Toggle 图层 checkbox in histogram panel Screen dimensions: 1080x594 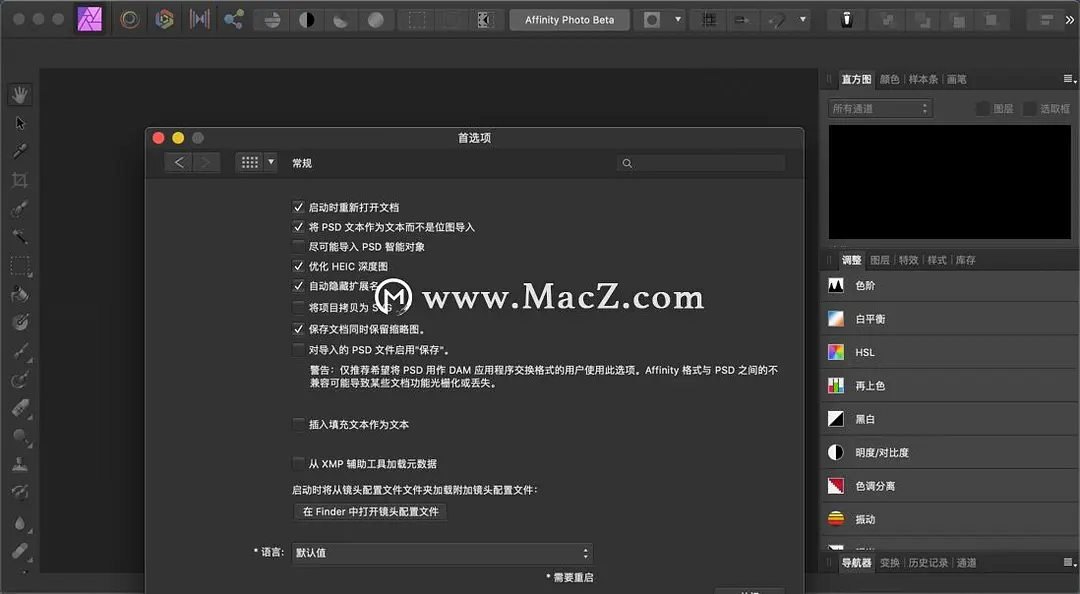983,108
